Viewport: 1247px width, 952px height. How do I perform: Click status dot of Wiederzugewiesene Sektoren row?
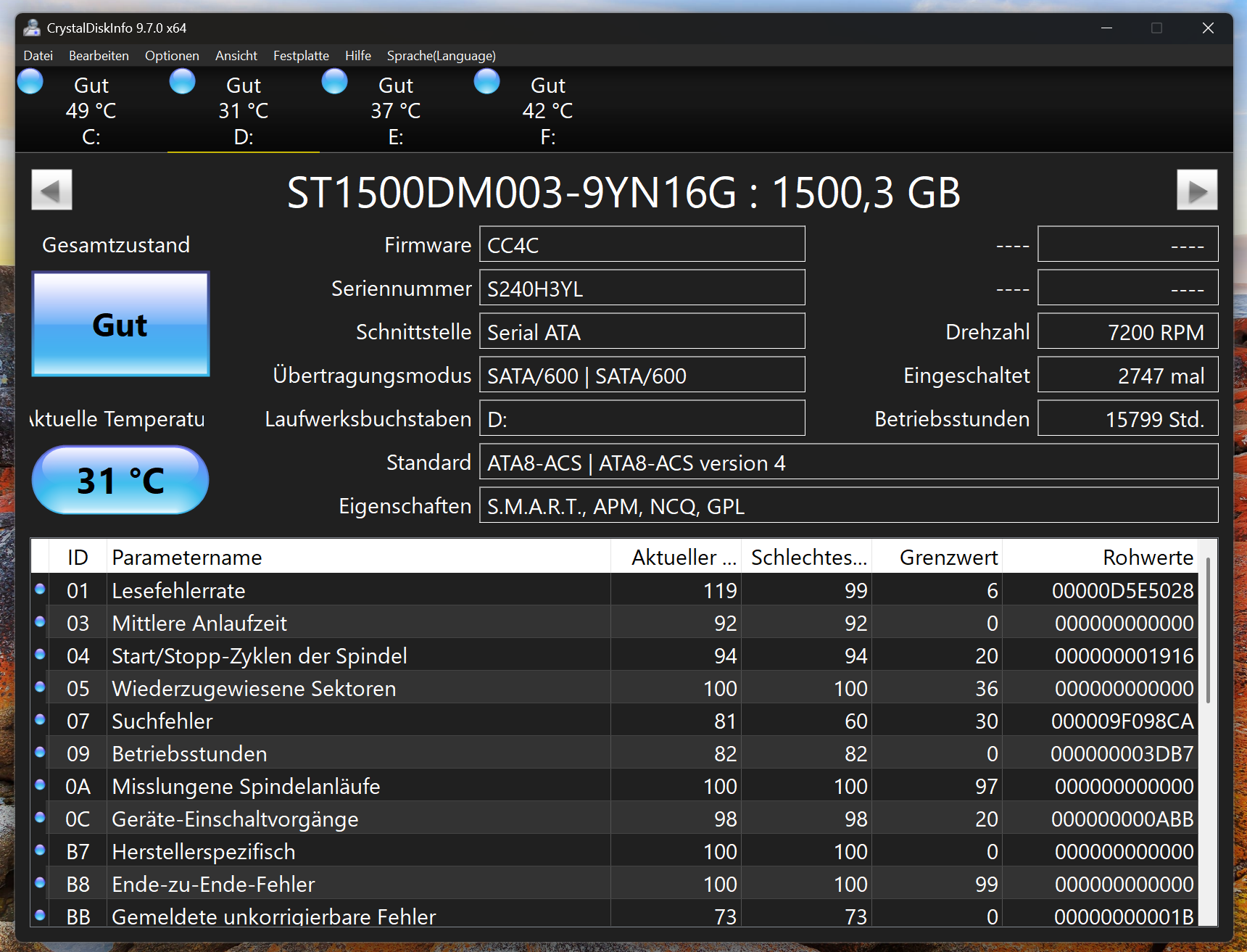tap(40, 687)
